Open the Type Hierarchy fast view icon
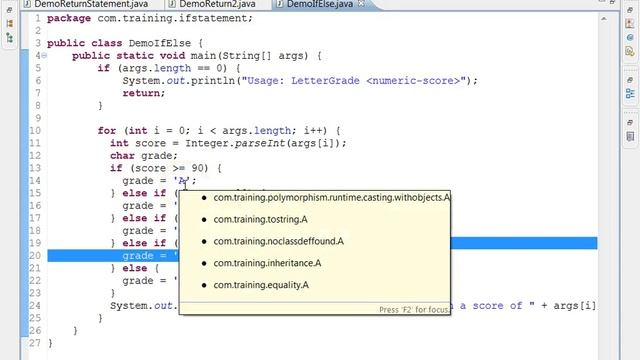640x360 pixels. click(9, 38)
